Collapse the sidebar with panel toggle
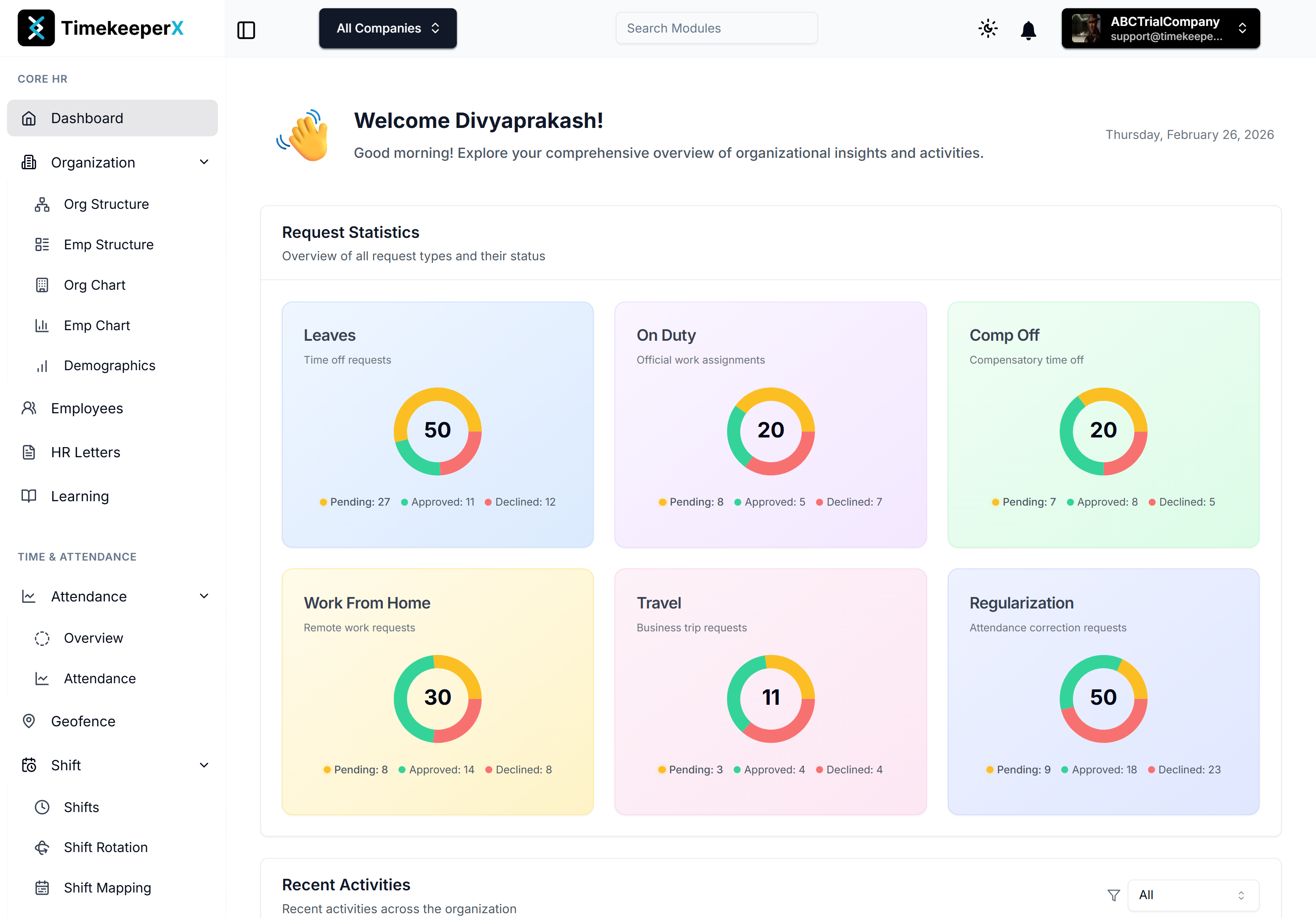 247,30
